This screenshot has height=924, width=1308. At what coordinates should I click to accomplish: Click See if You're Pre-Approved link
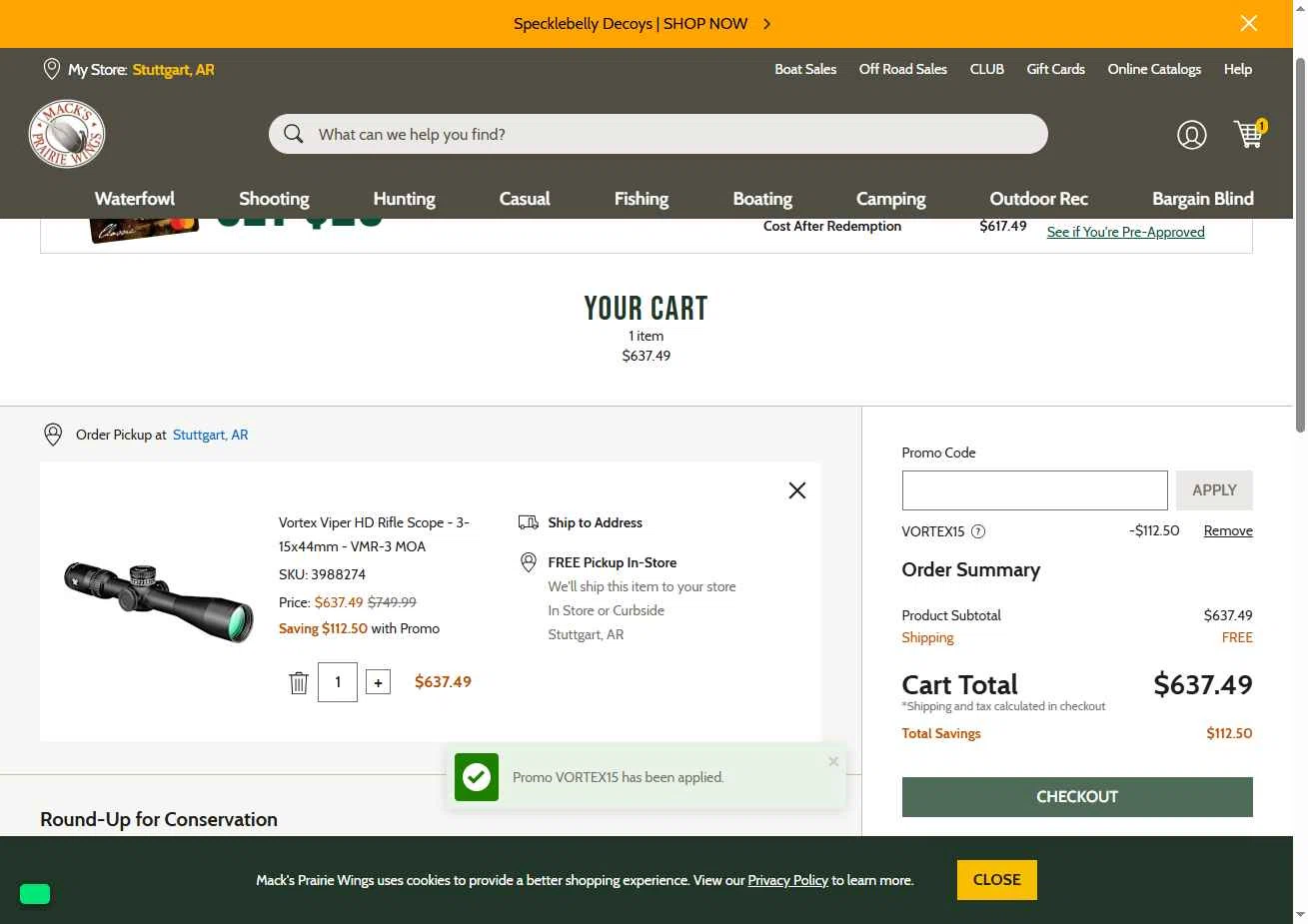[1125, 232]
